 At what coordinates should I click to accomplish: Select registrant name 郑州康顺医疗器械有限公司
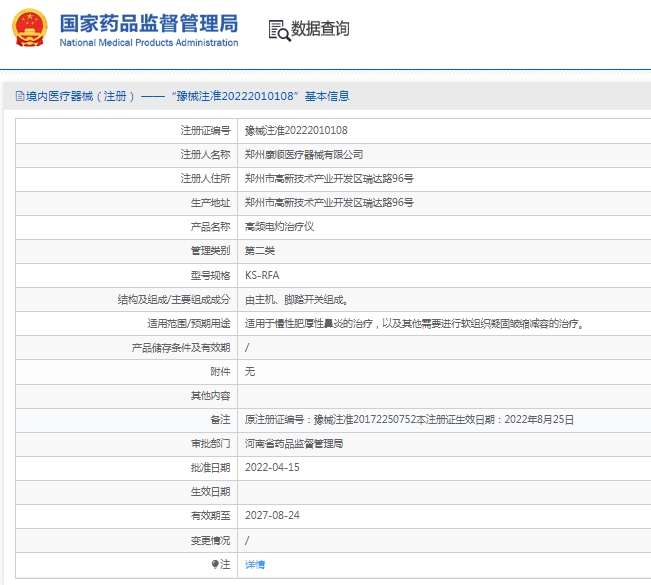pyautogui.click(x=304, y=154)
